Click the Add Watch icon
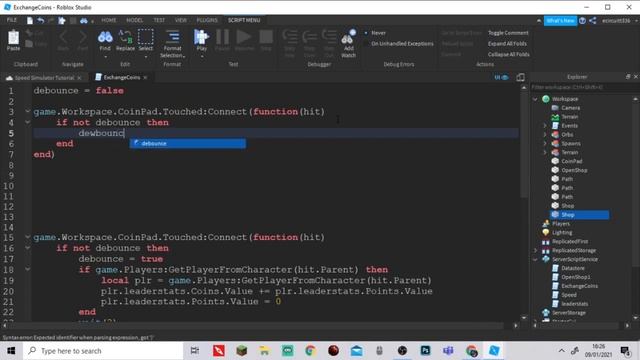This screenshot has width=640, height=360. click(x=348, y=38)
